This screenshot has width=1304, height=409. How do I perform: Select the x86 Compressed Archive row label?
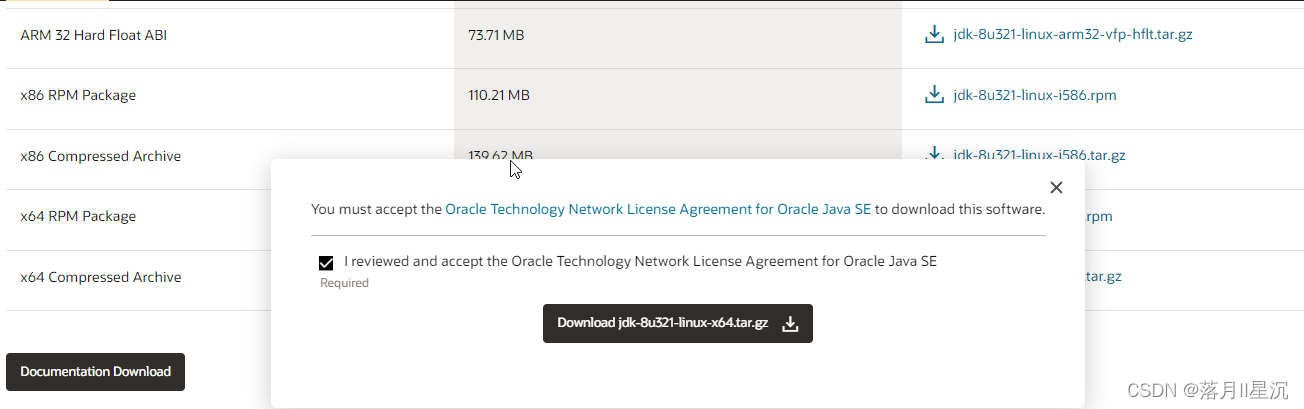101,156
